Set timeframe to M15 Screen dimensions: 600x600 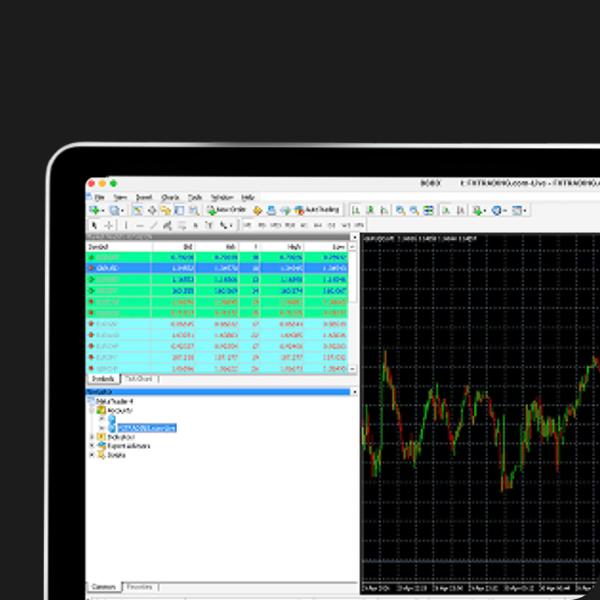click(x=276, y=225)
